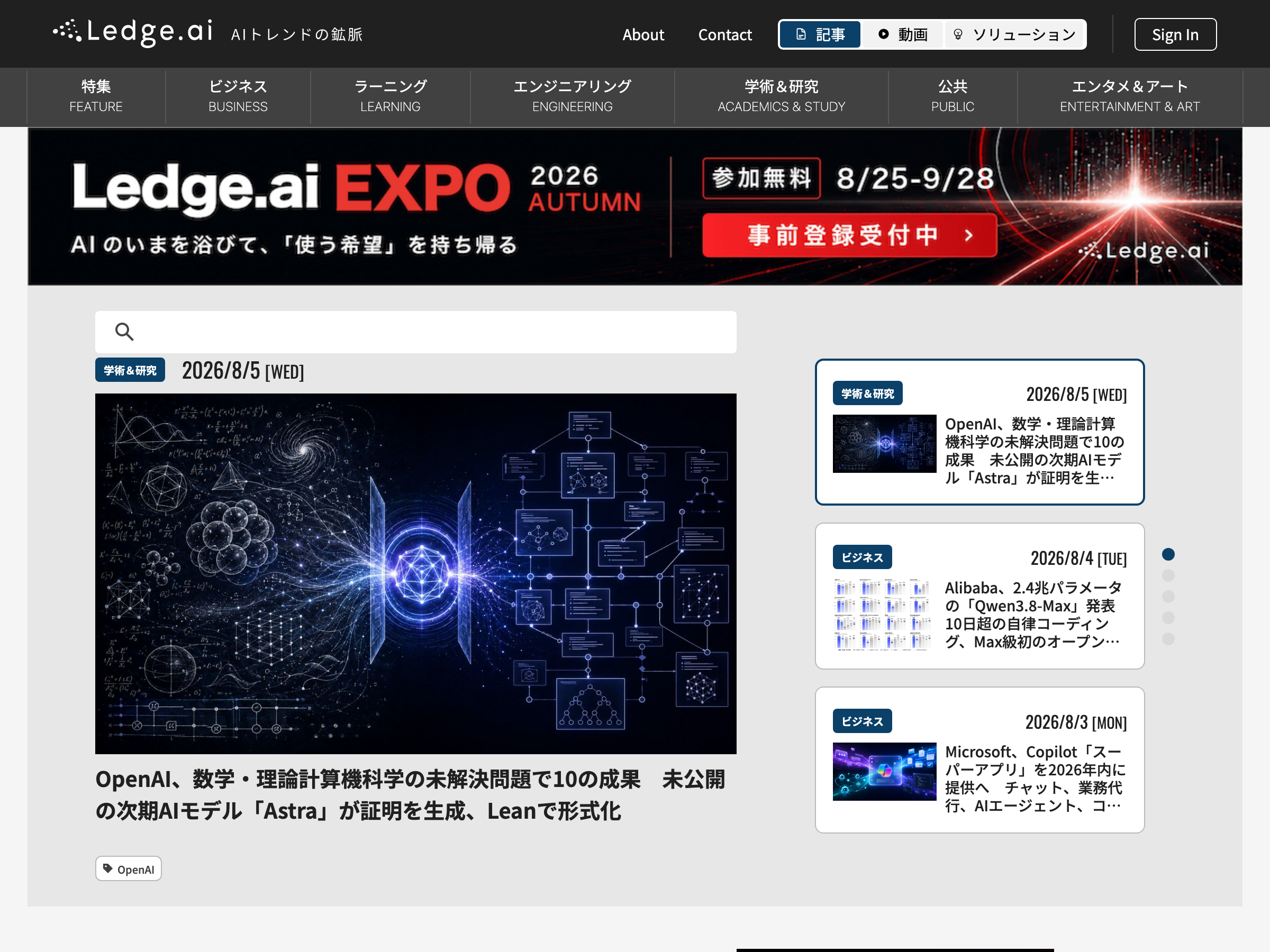Open the Microsoft Copilot スーパーアプリ headline

[x=1035, y=779]
